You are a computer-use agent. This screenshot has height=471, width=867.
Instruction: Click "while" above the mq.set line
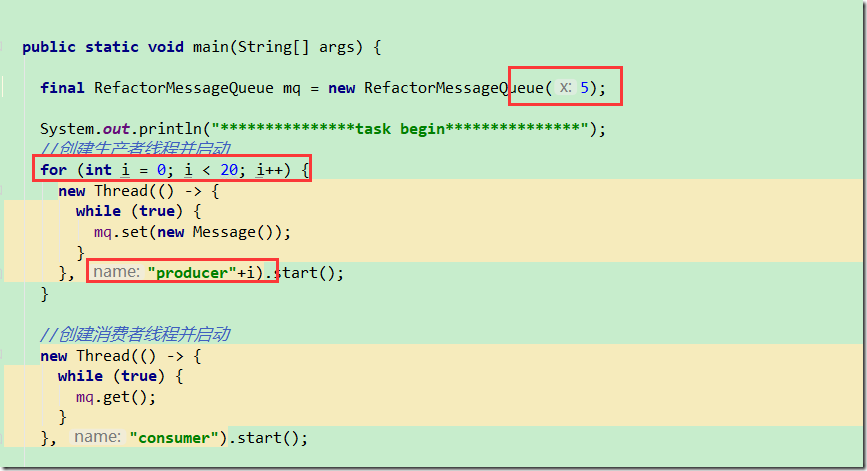coord(98,211)
